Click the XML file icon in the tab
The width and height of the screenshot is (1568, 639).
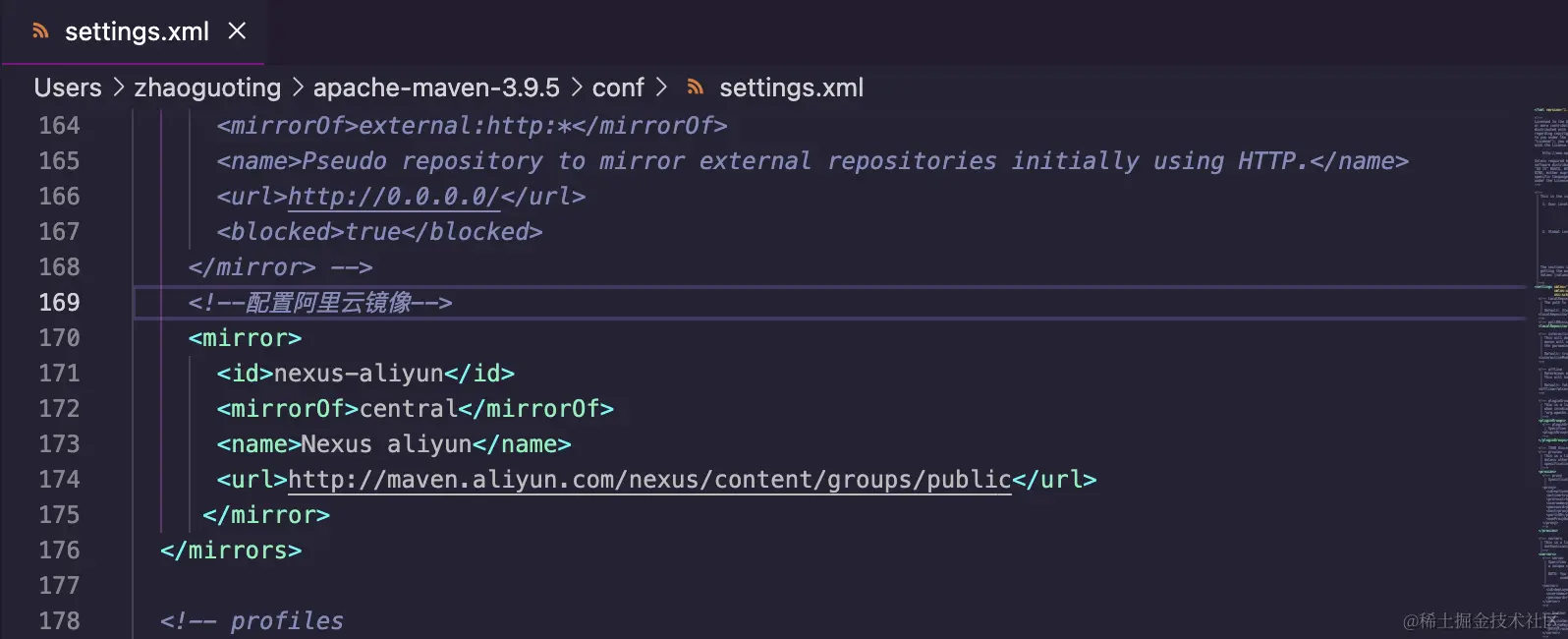point(40,31)
